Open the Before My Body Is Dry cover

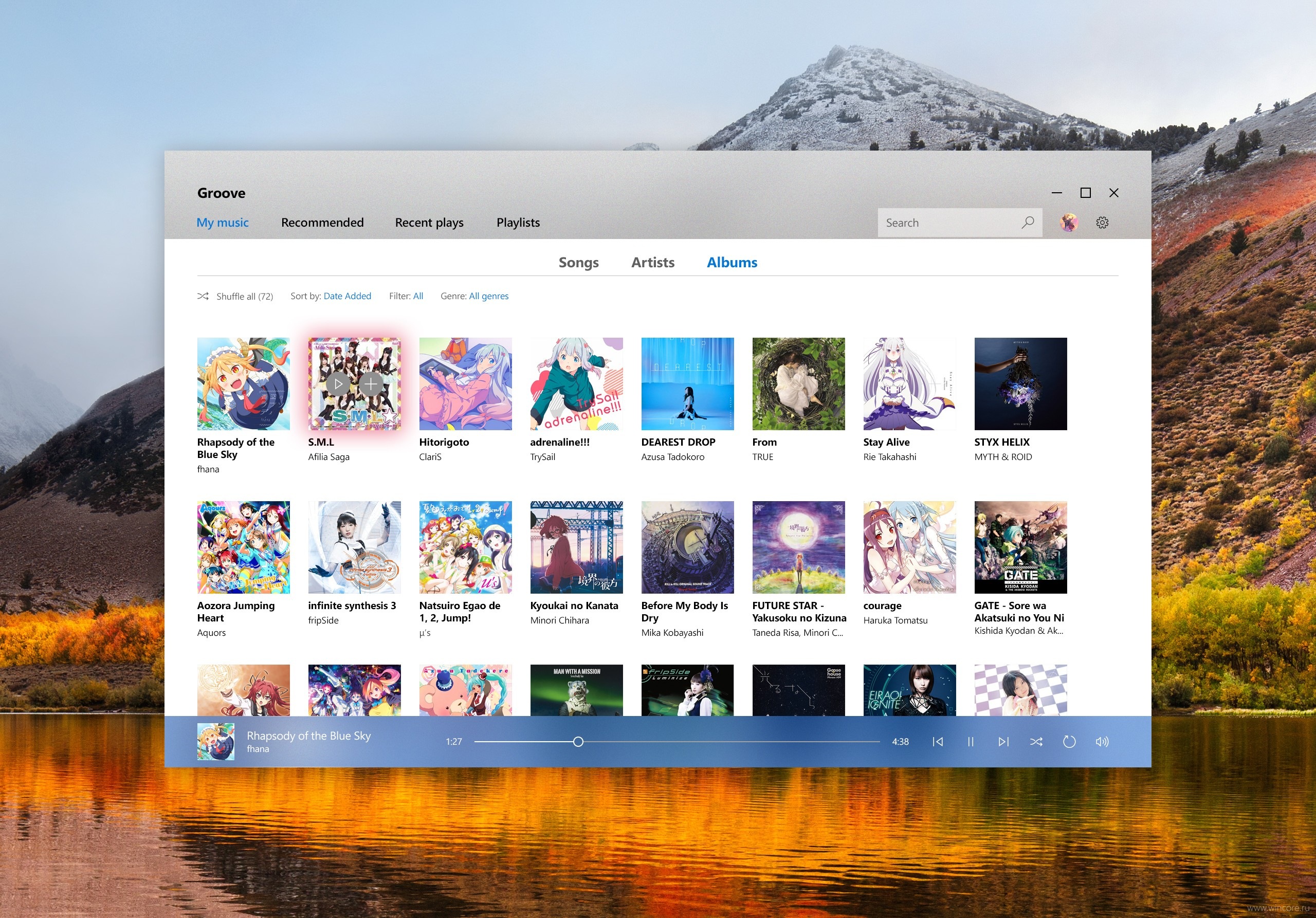687,547
